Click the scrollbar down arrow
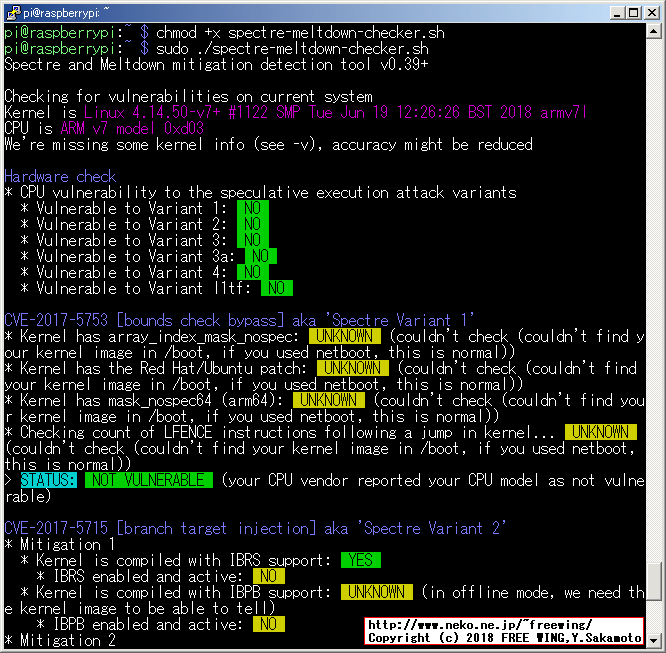 coord(653,639)
